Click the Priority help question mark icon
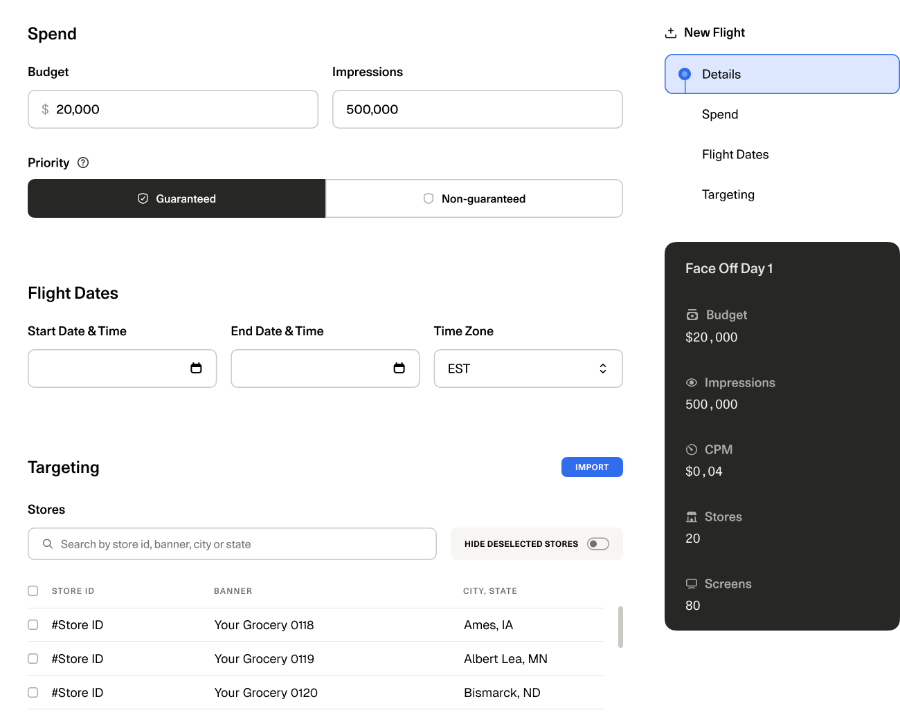The height and width of the screenshot is (717, 900). (83, 163)
